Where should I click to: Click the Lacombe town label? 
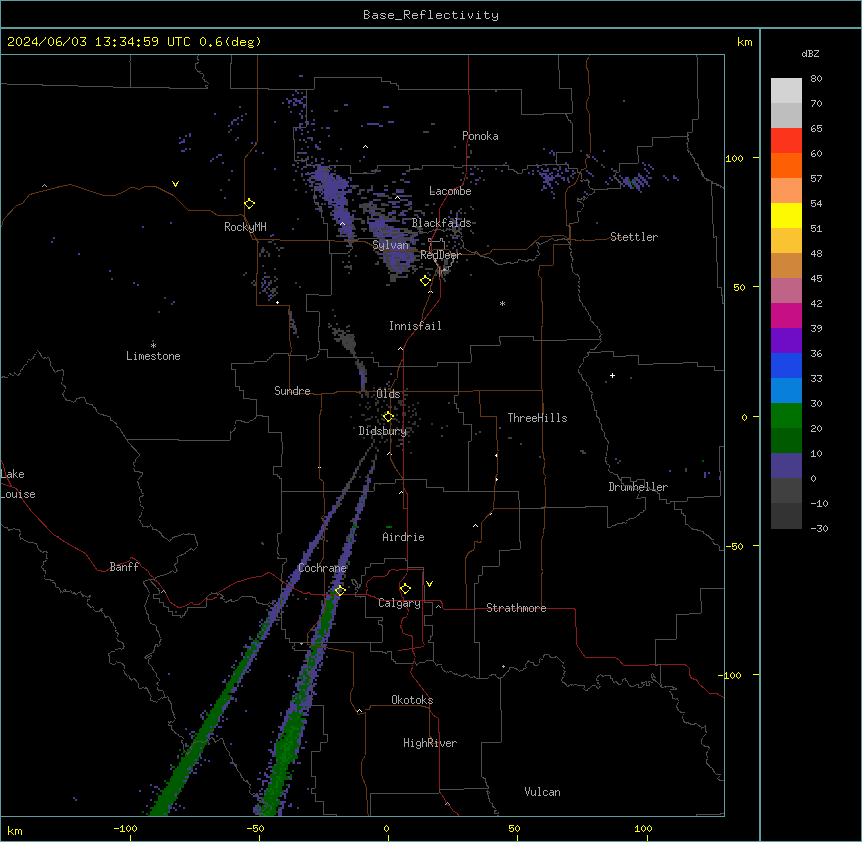[x=450, y=191]
